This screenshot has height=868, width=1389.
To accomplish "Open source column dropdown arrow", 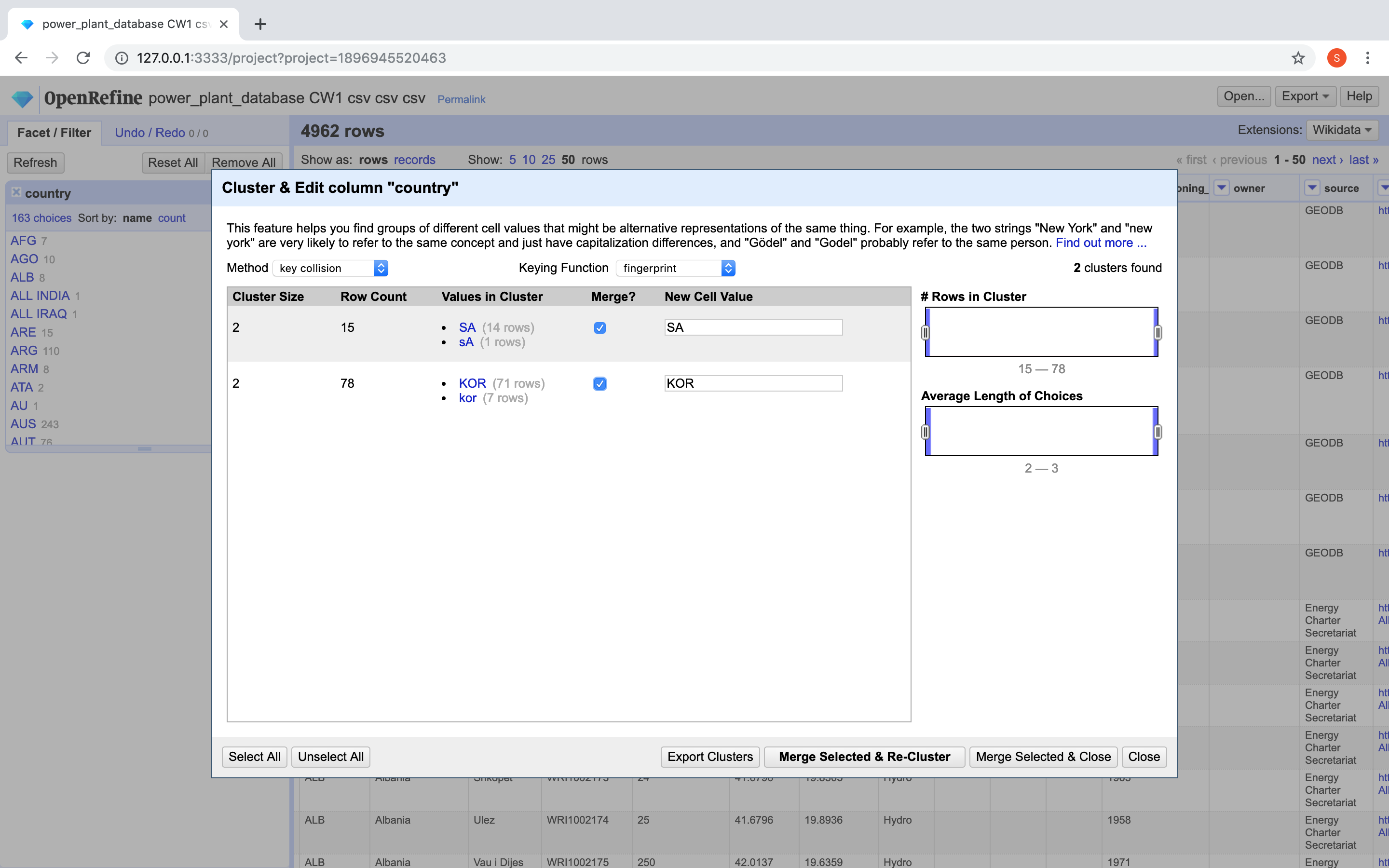I will (1311, 188).
